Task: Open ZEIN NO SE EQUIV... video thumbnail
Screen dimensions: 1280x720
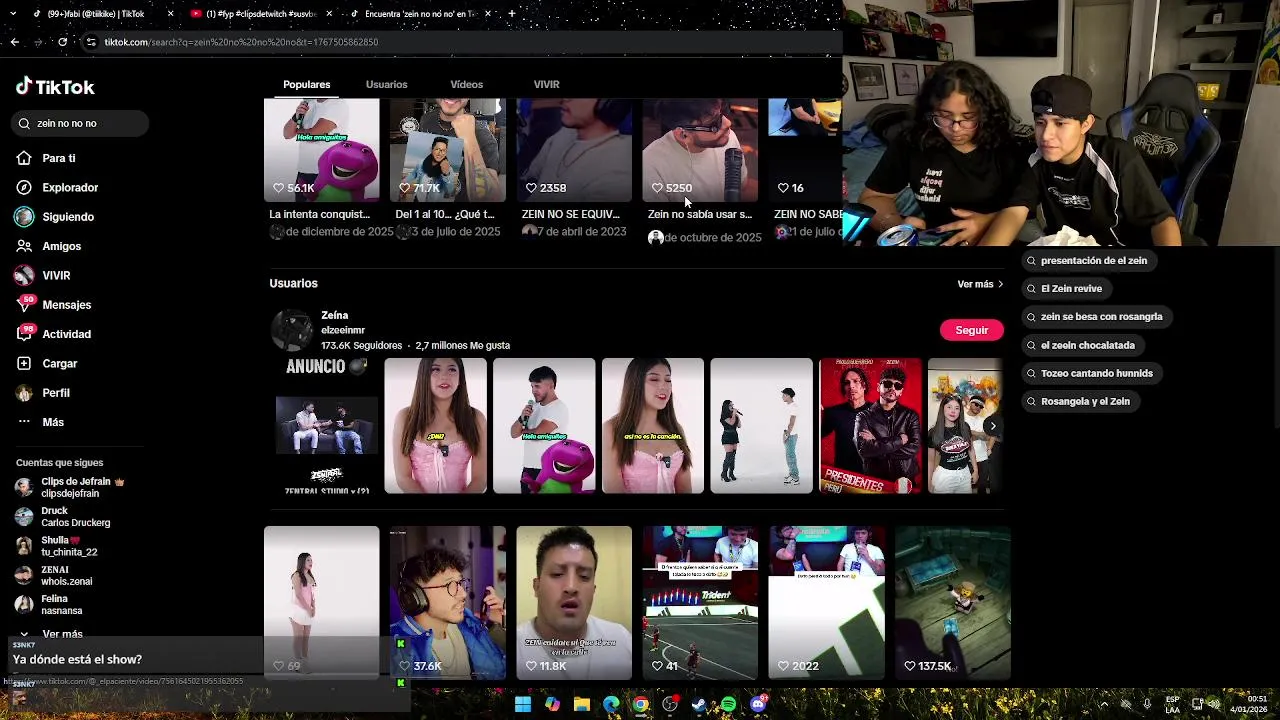Action: click(x=574, y=149)
